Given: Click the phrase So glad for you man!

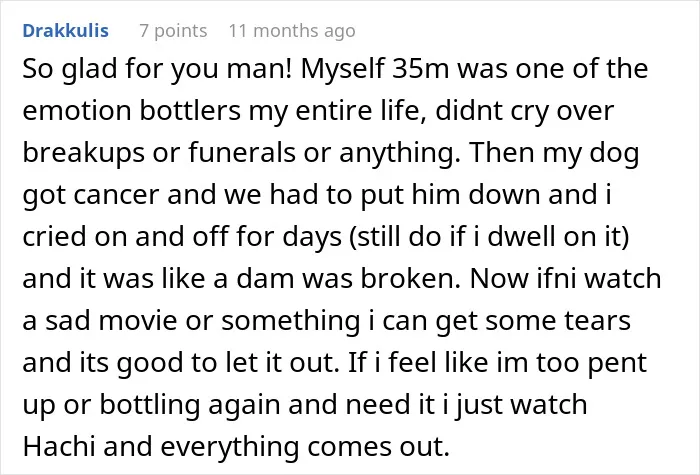Looking at the screenshot, I should (157, 69).
